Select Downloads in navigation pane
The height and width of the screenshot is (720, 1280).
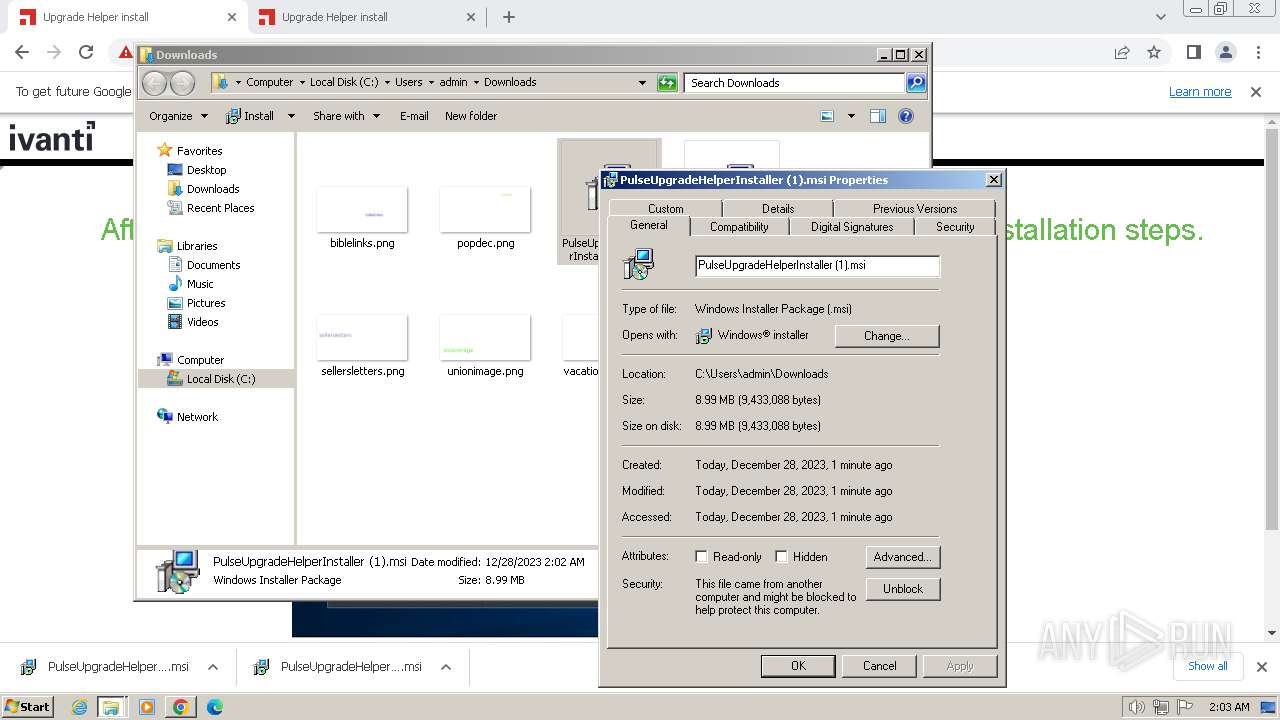pos(213,189)
